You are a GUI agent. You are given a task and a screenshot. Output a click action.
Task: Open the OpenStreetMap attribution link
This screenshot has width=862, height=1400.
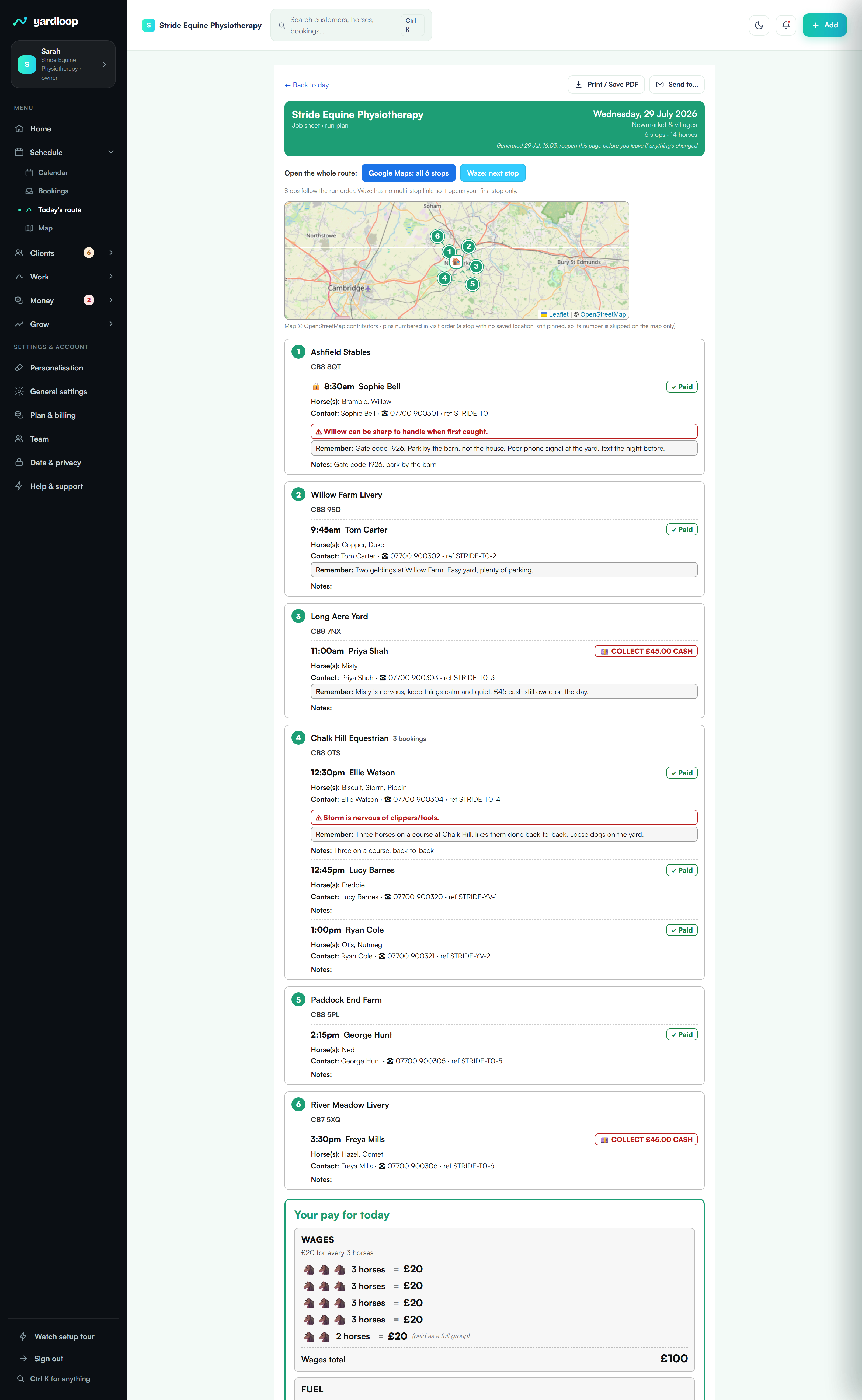pos(603,314)
